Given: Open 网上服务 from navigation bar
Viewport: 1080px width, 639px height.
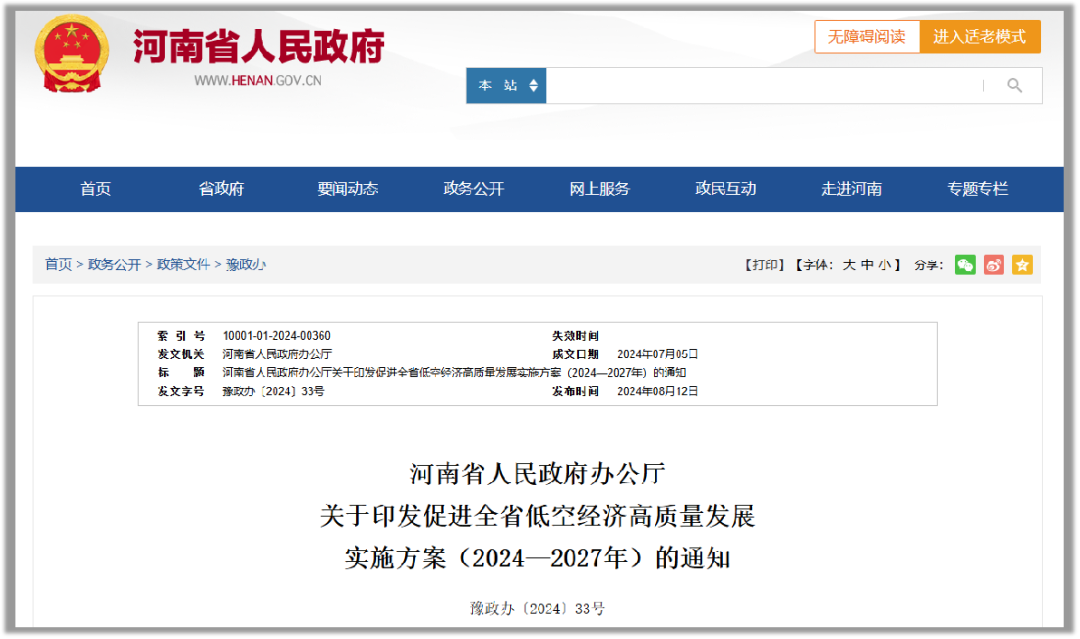Looking at the screenshot, I should (600, 189).
